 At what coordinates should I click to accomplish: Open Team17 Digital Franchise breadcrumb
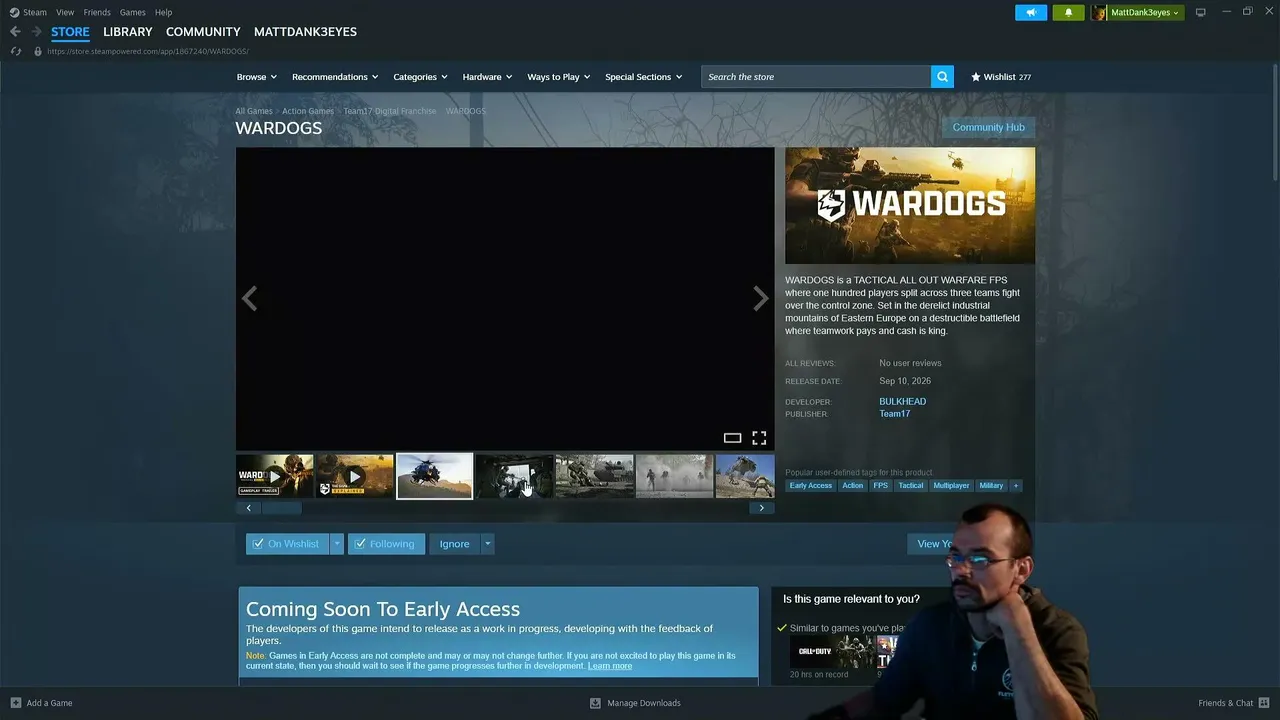(x=390, y=111)
